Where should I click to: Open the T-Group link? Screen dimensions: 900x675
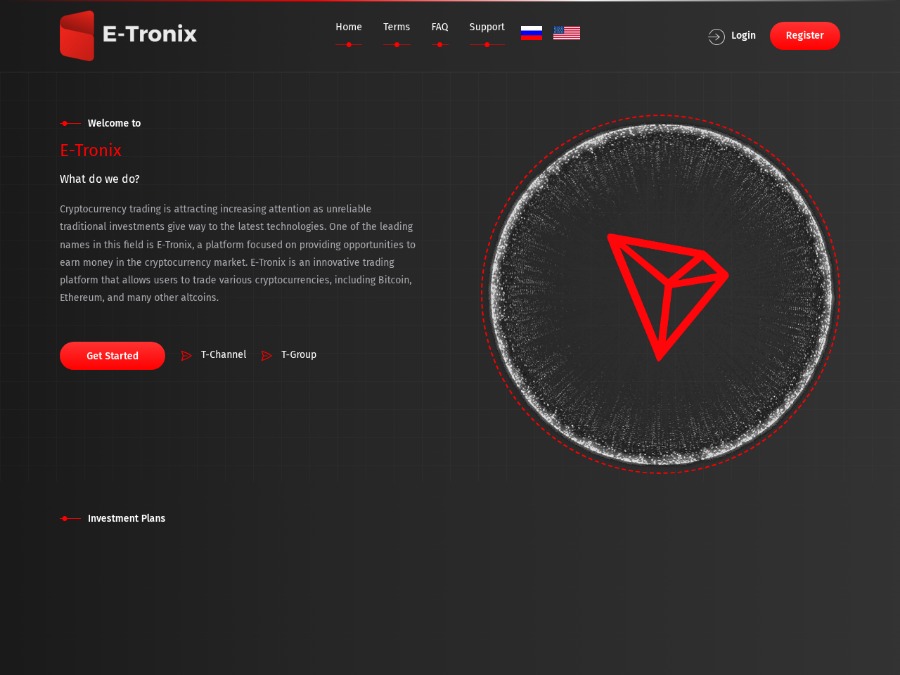298,355
